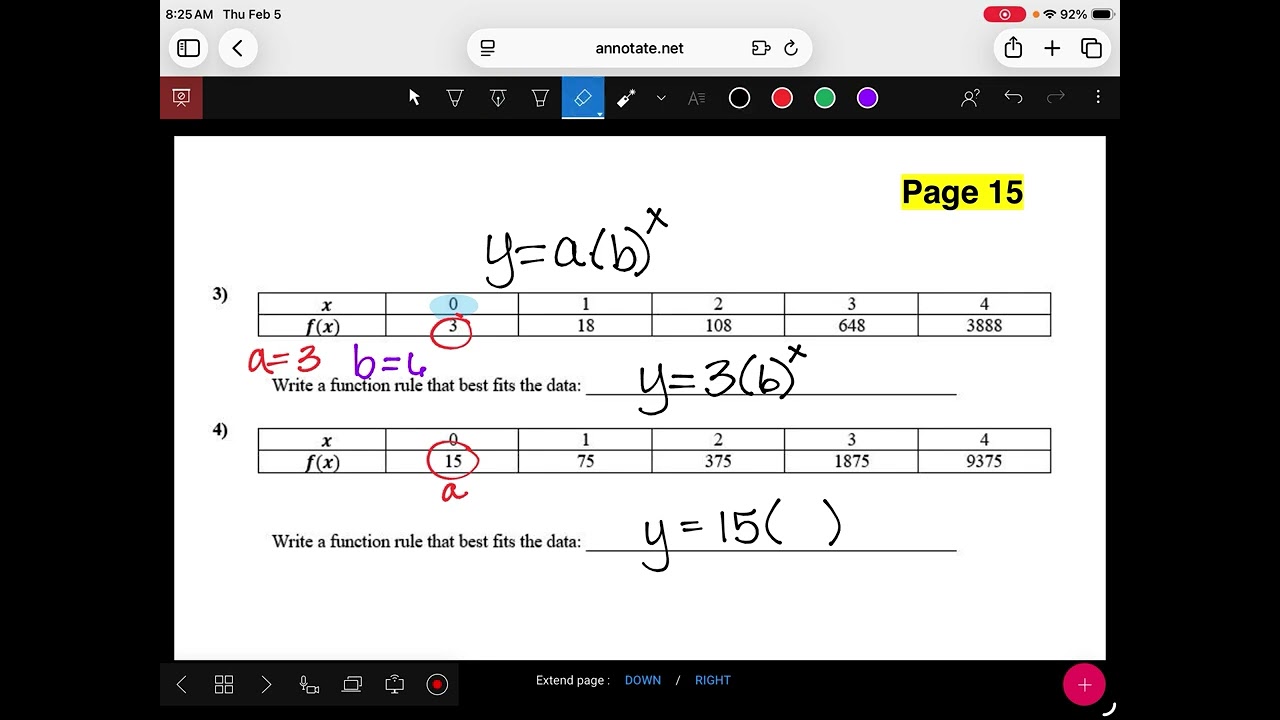Click the screen cast icon
Viewport: 1280px width, 720px height.
[x=395, y=685]
